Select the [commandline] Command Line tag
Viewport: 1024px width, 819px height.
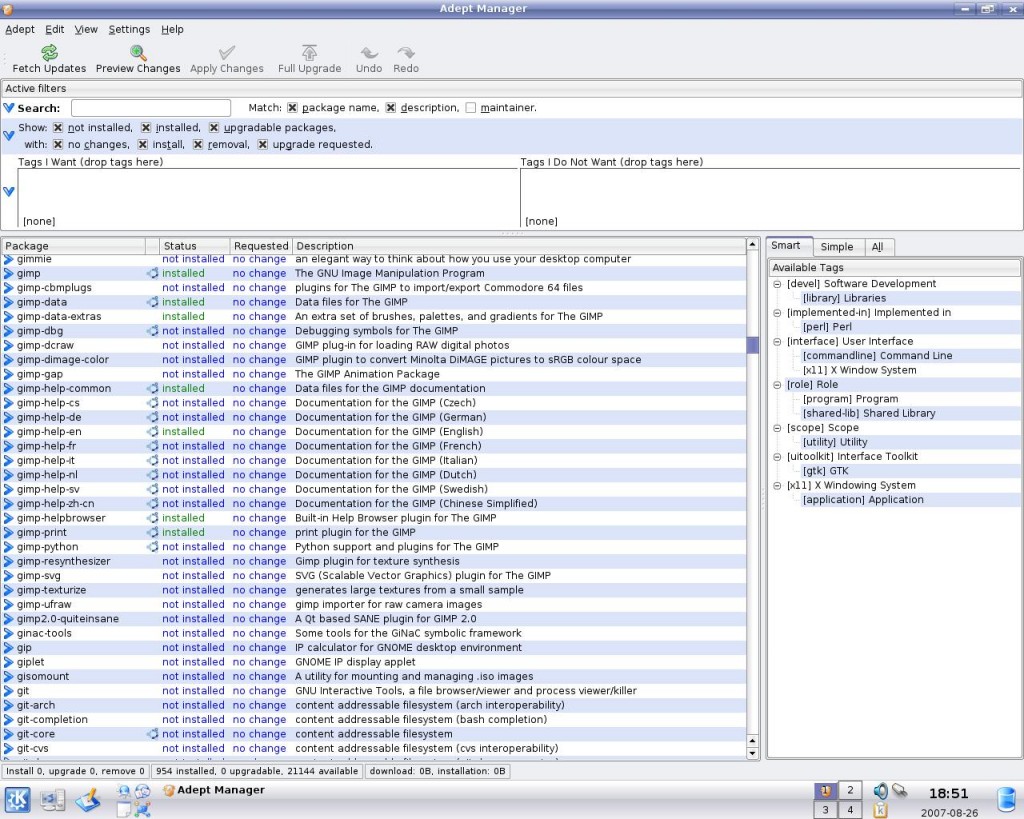click(x=877, y=356)
